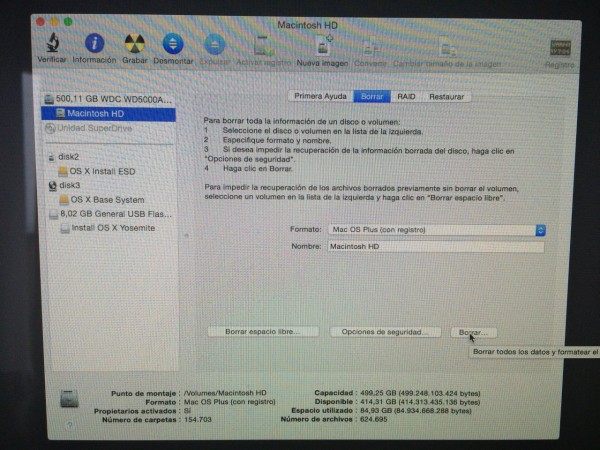
Task: Click the Capacidad 499,25 GB value
Action: pos(420,393)
